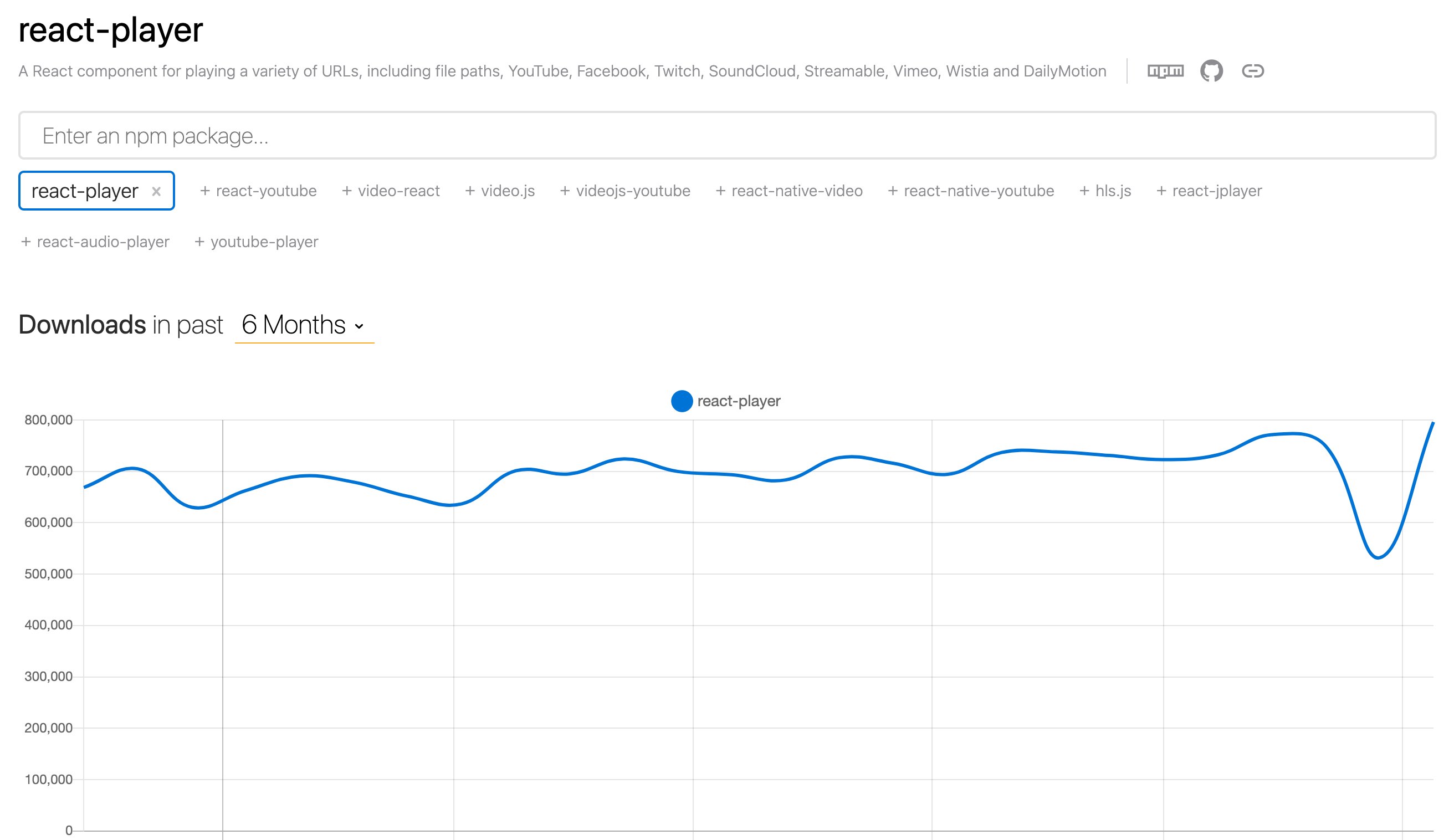Add react-native-youtube to the comparison

click(970, 191)
